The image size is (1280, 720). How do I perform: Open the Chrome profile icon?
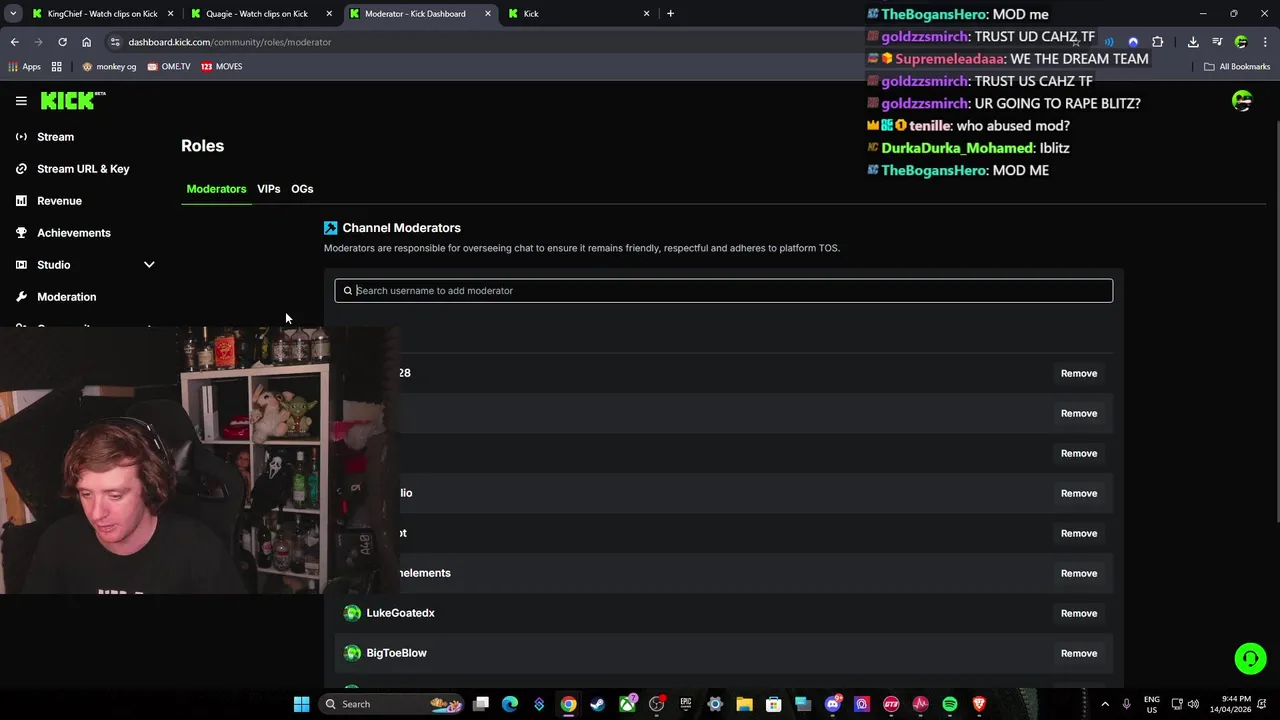point(1241,42)
